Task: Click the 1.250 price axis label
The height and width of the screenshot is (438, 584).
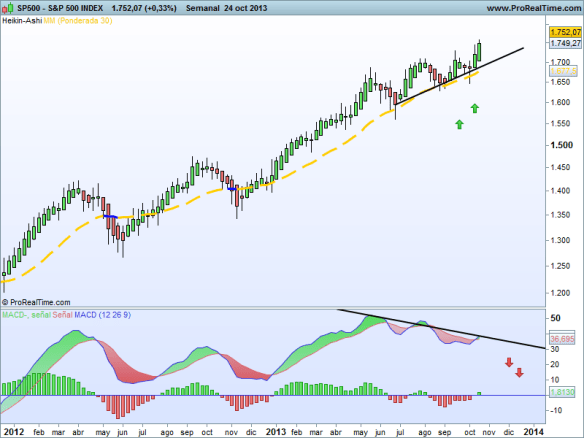Action: coord(560,266)
